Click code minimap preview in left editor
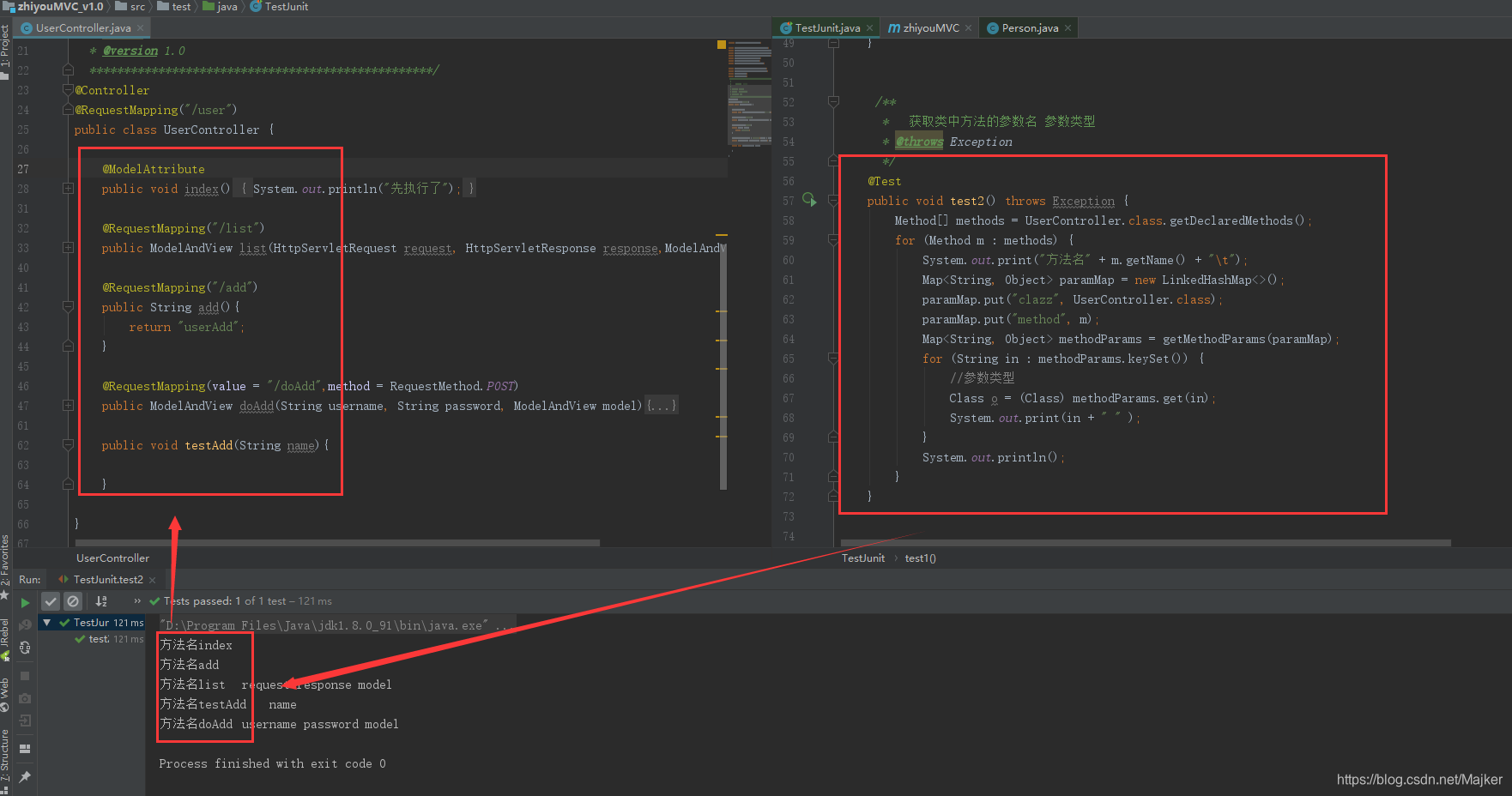Screen dimensions: 1512x796 (750, 94)
